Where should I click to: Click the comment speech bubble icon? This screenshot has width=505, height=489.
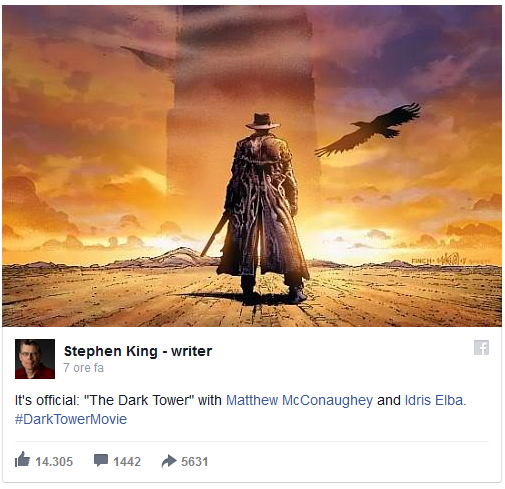(101, 460)
